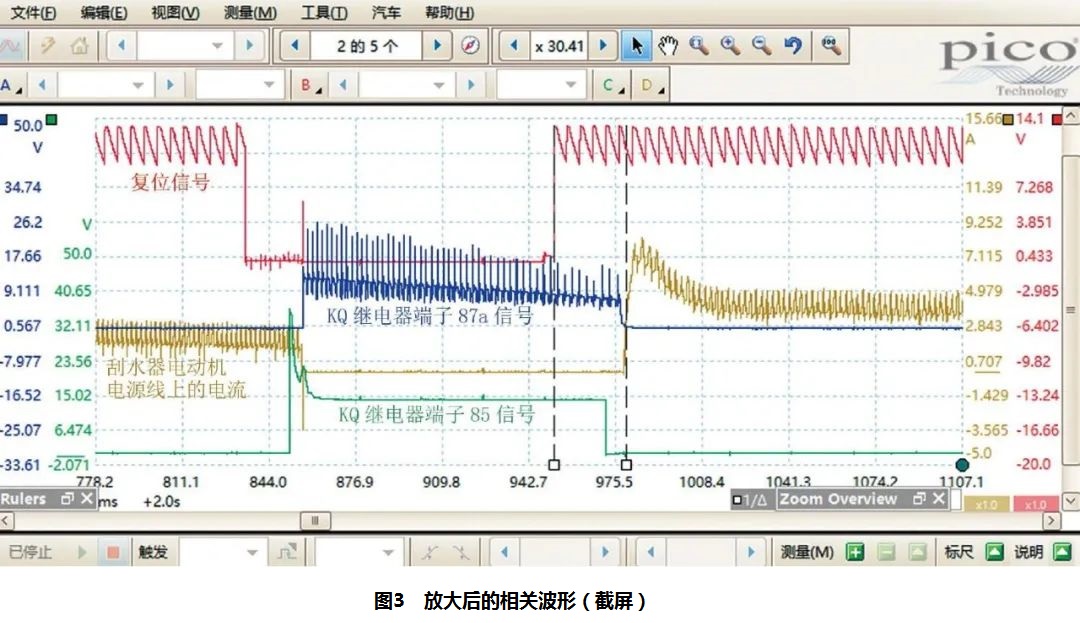Viewport: 1080px width, 623px height.
Task: Click the second time ruler handle square
Action: tap(626, 465)
